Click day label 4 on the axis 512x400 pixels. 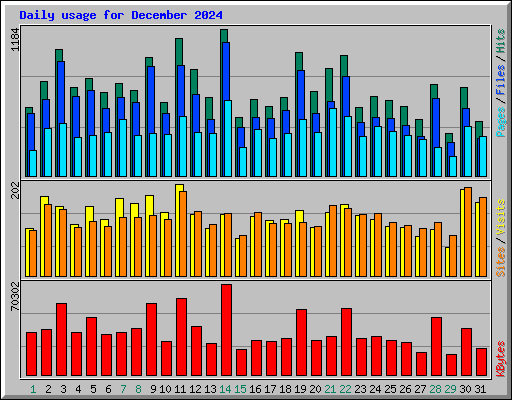coord(78,389)
